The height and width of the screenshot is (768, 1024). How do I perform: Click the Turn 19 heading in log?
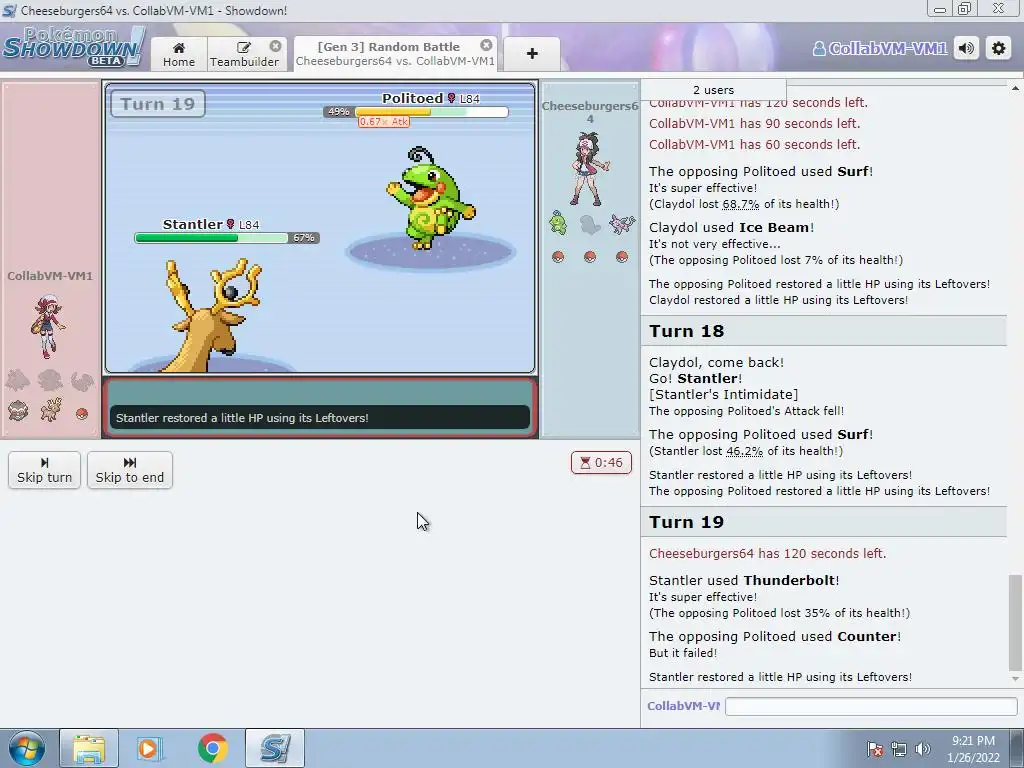tap(686, 522)
